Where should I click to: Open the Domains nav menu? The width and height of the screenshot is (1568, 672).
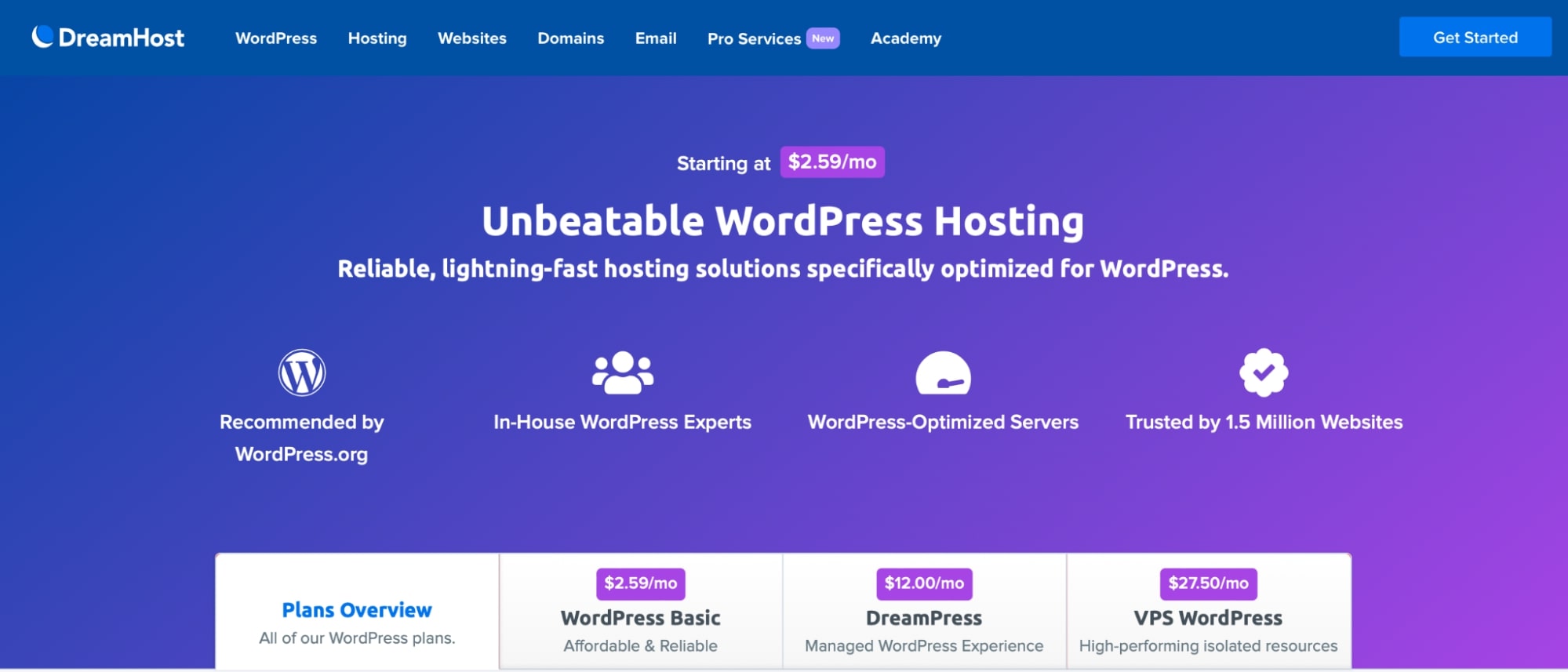coord(571,38)
